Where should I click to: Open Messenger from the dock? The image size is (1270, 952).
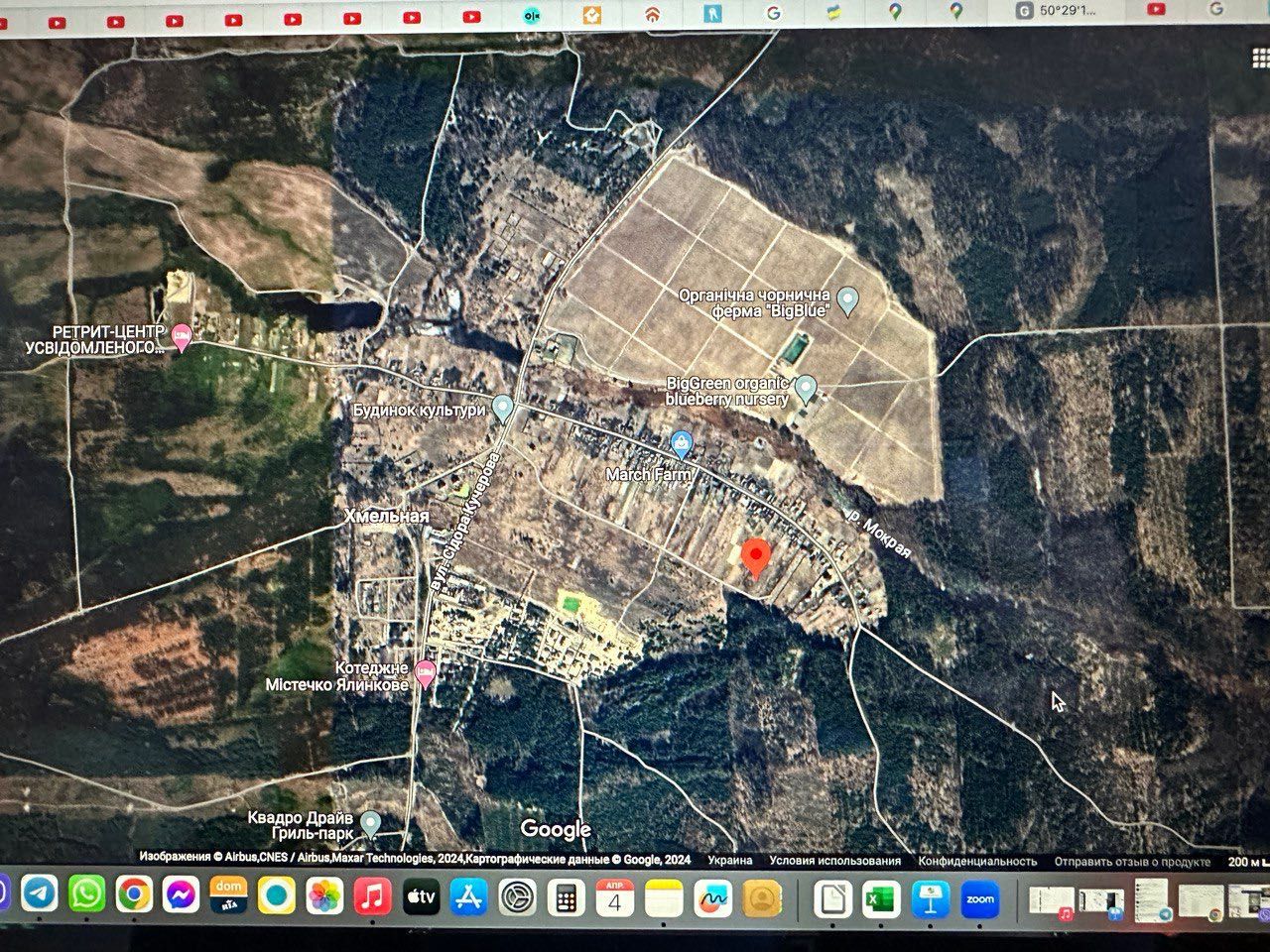point(182,895)
